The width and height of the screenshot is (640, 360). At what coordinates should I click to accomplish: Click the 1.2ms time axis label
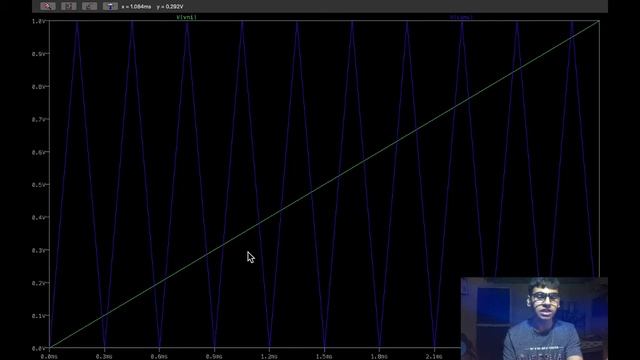[269, 356]
